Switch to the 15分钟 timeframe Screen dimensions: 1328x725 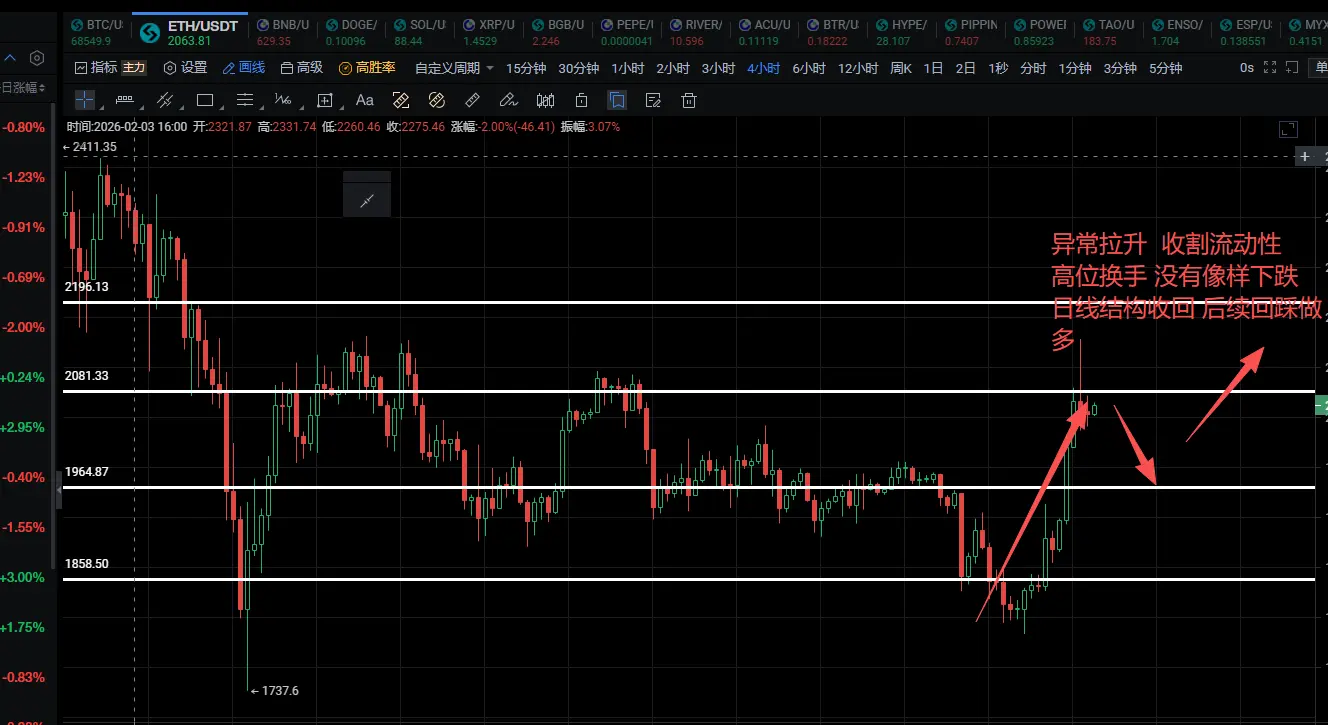tap(526, 68)
